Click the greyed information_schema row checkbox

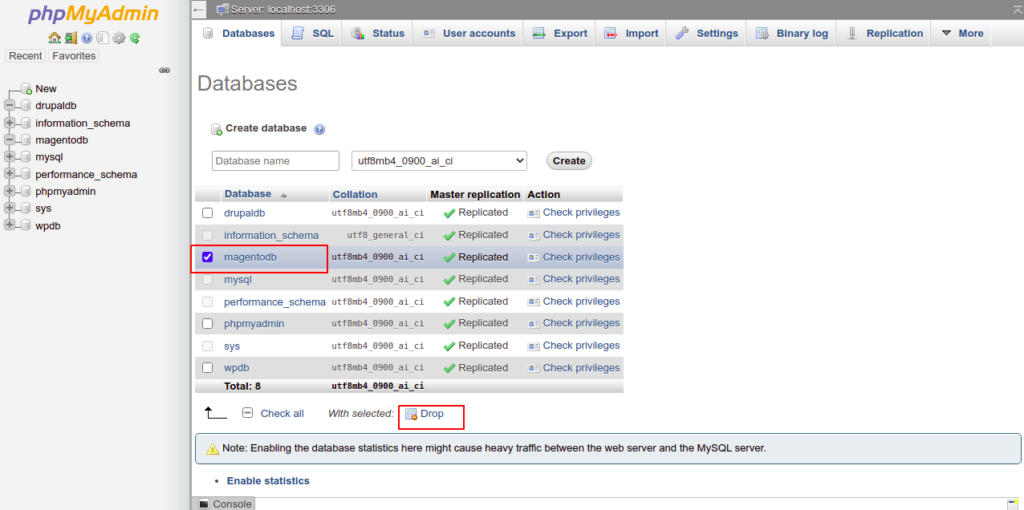click(208, 235)
